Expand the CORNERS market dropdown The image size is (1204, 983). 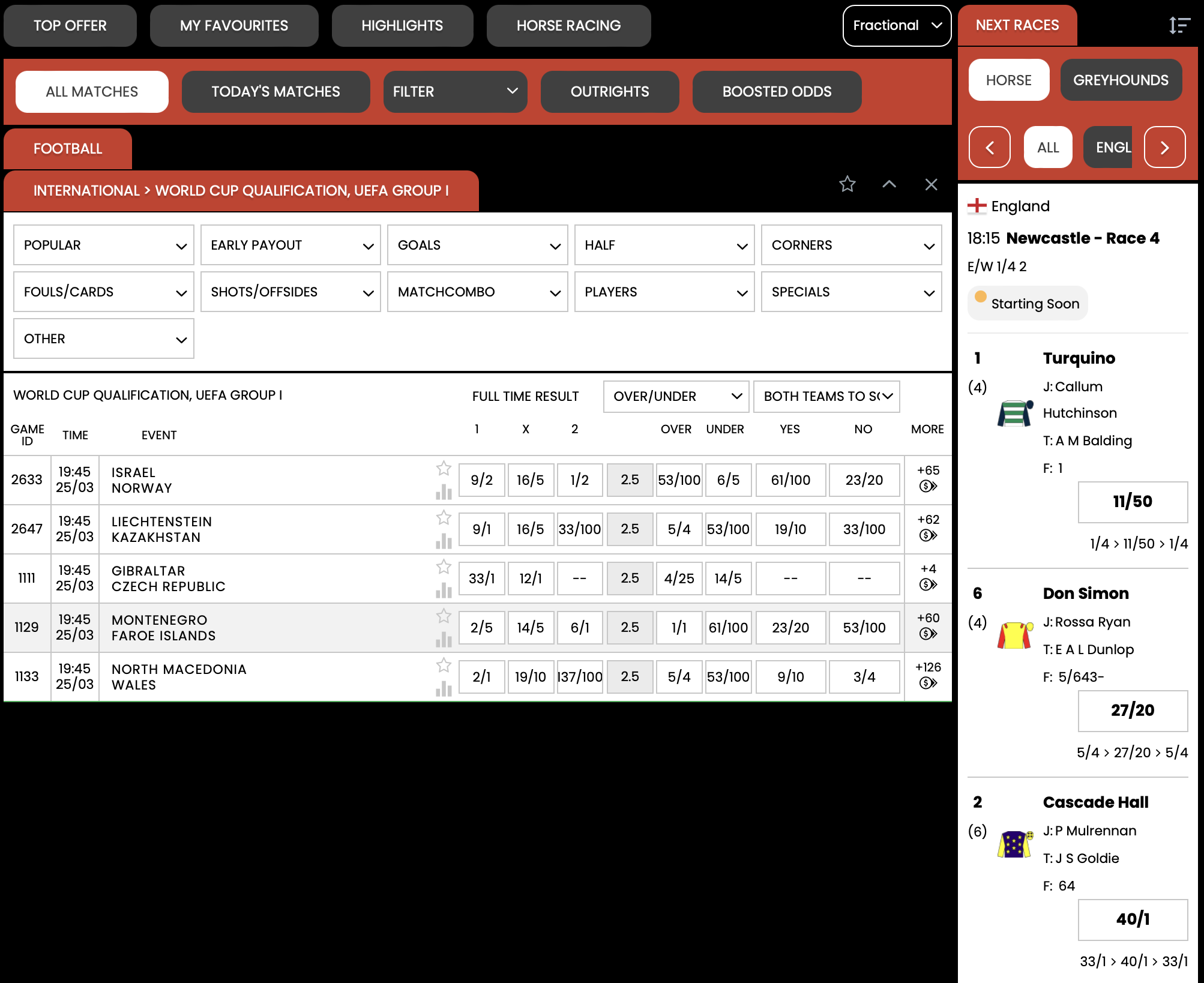click(851, 245)
